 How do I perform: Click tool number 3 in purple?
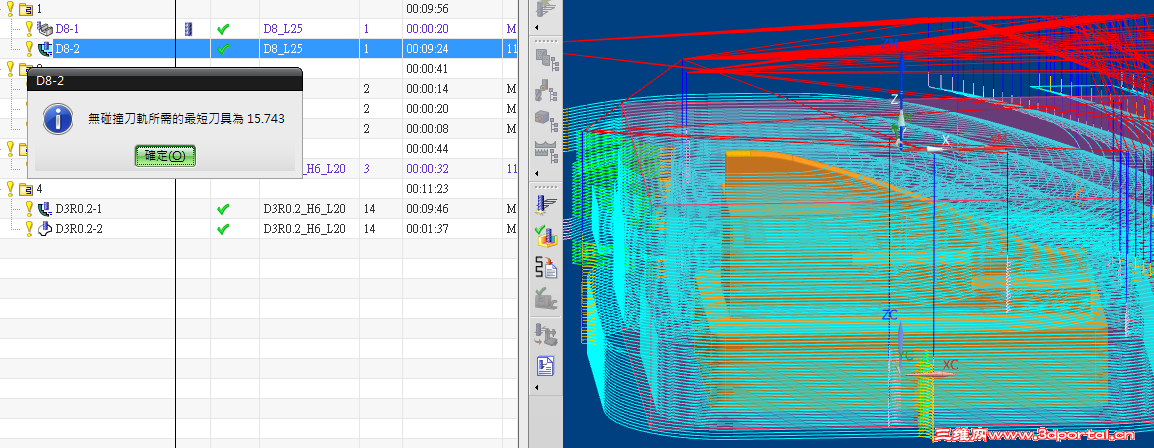coord(367,168)
